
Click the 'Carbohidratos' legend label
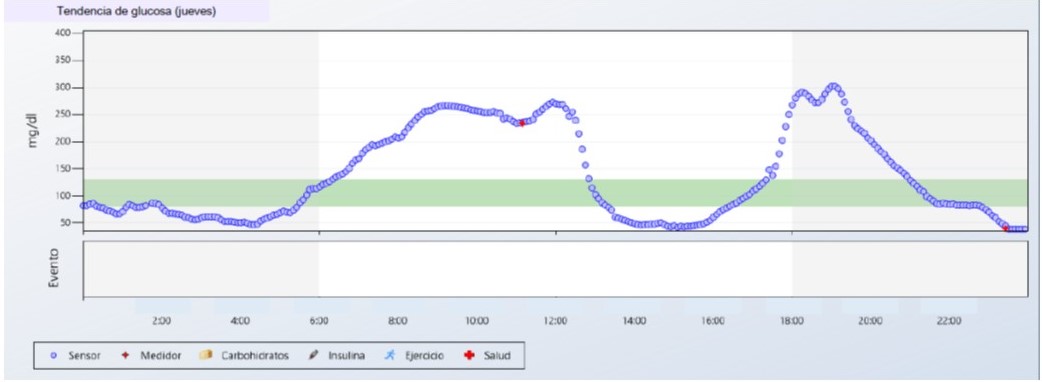coord(255,356)
